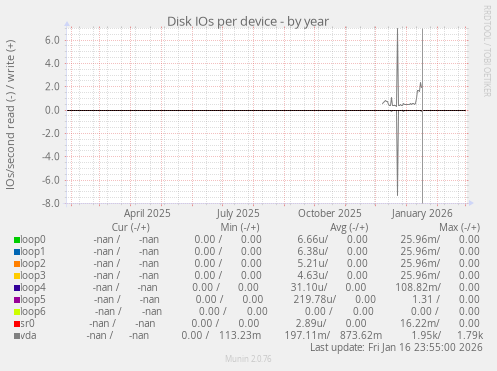Click the green loop0 color swatch
497x371 pixels.
pos(17,240)
